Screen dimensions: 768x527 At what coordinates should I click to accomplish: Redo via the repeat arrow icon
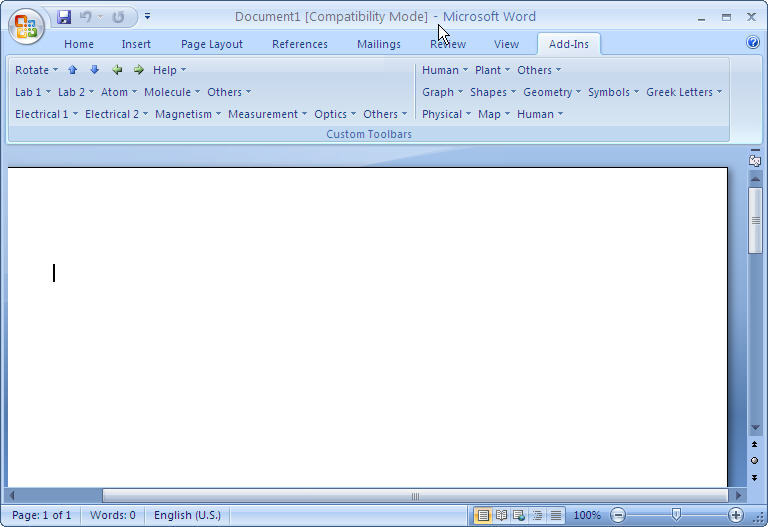coord(118,17)
